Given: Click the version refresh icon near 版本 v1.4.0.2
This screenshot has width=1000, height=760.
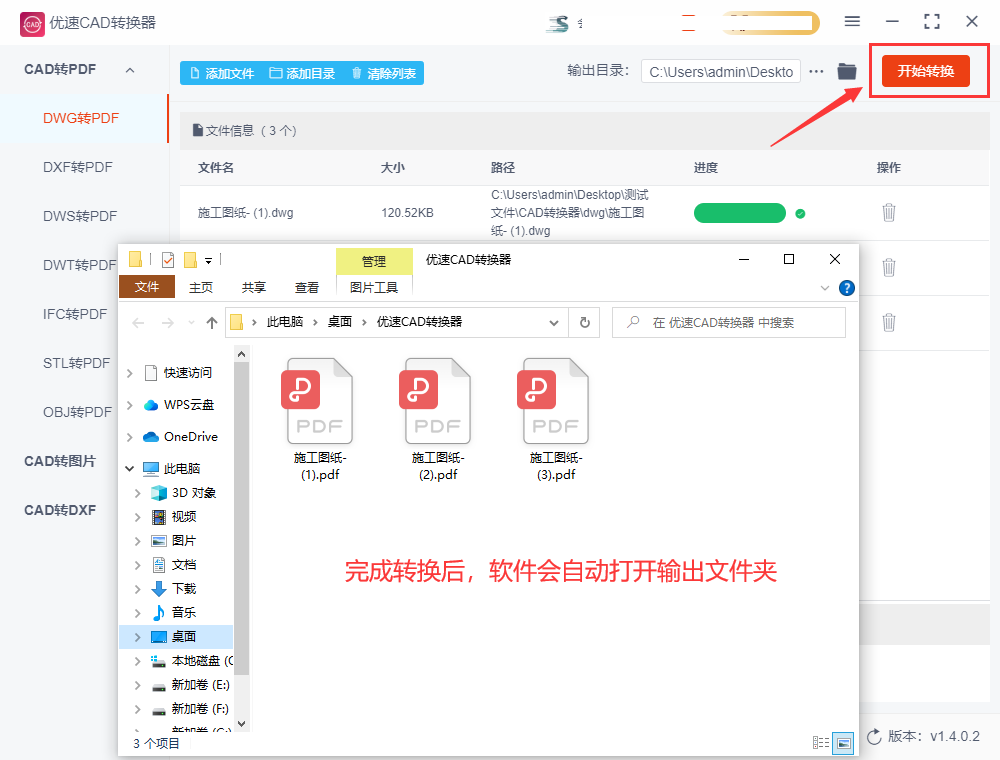Looking at the screenshot, I should (x=874, y=736).
